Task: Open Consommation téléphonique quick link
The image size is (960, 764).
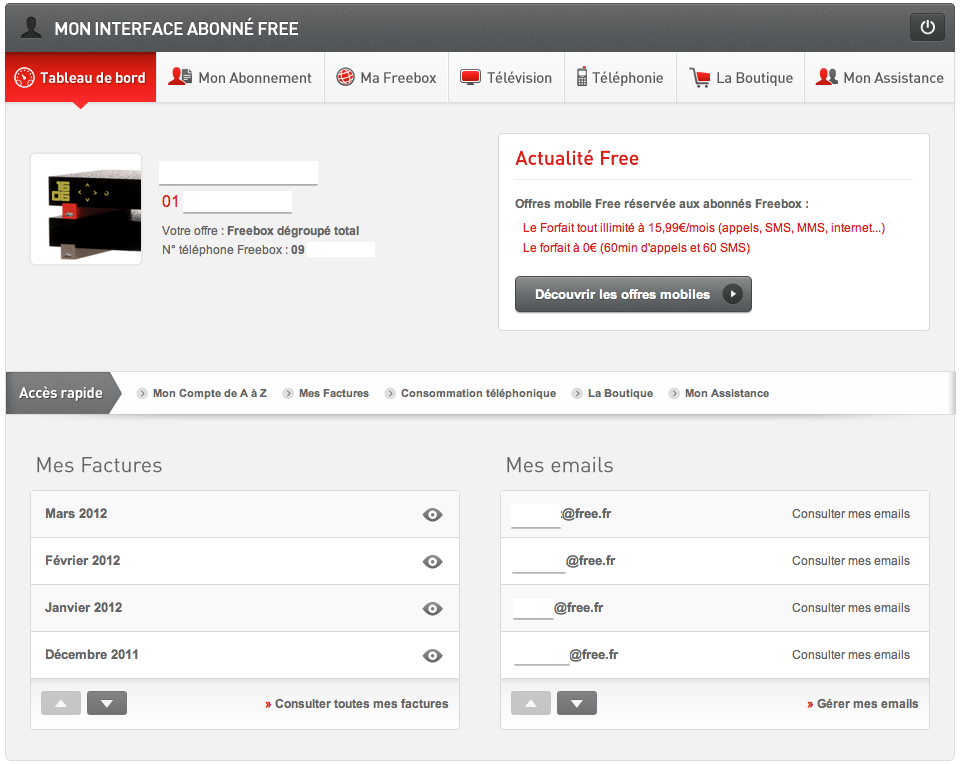Action: pyautogui.click(x=478, y=394)
